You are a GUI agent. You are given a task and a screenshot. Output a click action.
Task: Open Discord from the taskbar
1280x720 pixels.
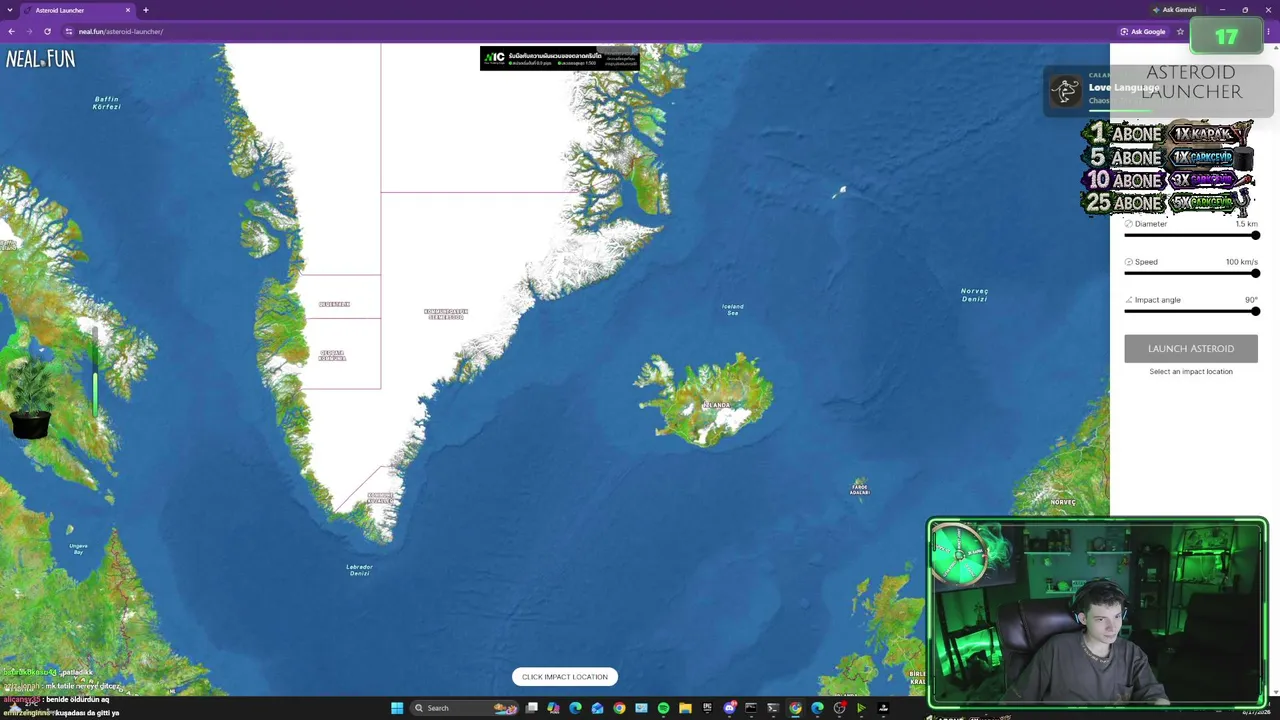click(729, 708)
